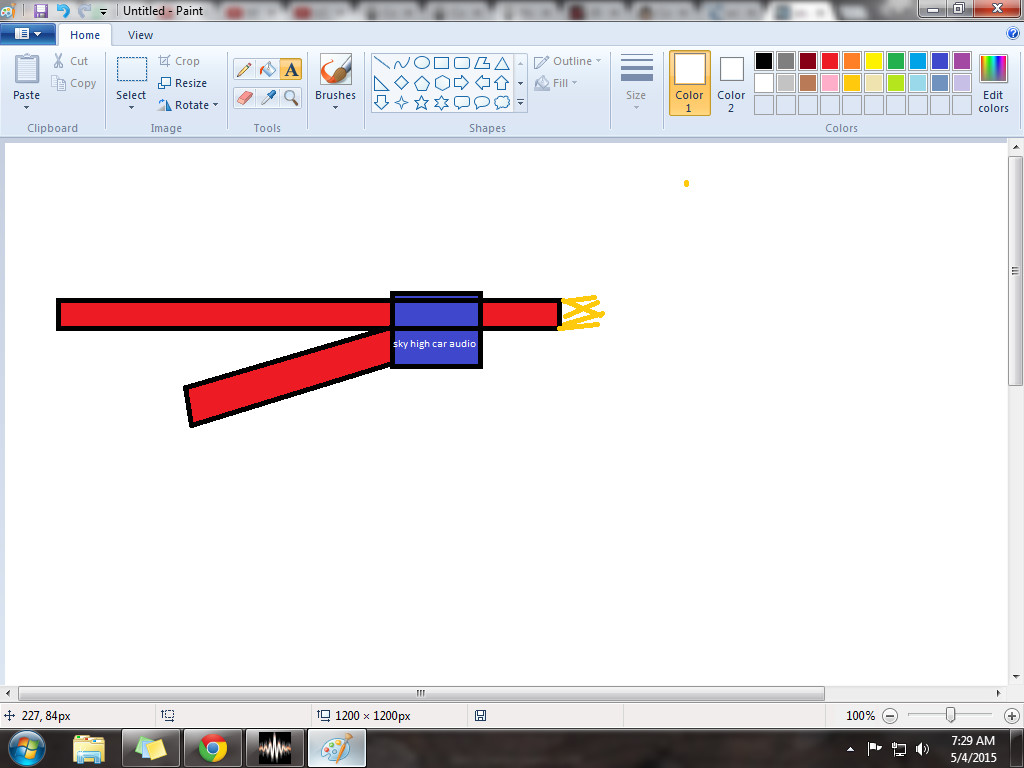The width and height of the screenshot is (1024, 768).
Task: Choose the Oval shape
Action: 422,63
